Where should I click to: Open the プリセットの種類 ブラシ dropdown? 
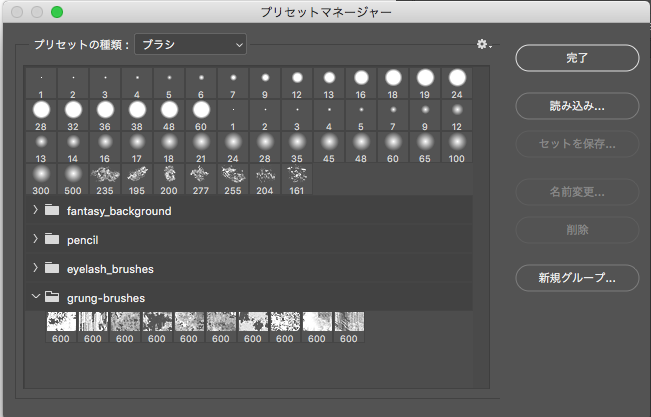pyautogui.click(x=191, y=44)
